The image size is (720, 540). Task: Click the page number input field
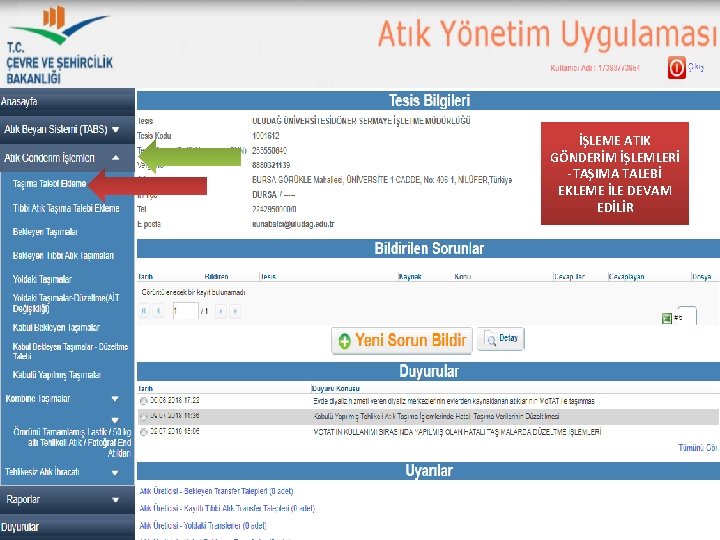[186, 311]
